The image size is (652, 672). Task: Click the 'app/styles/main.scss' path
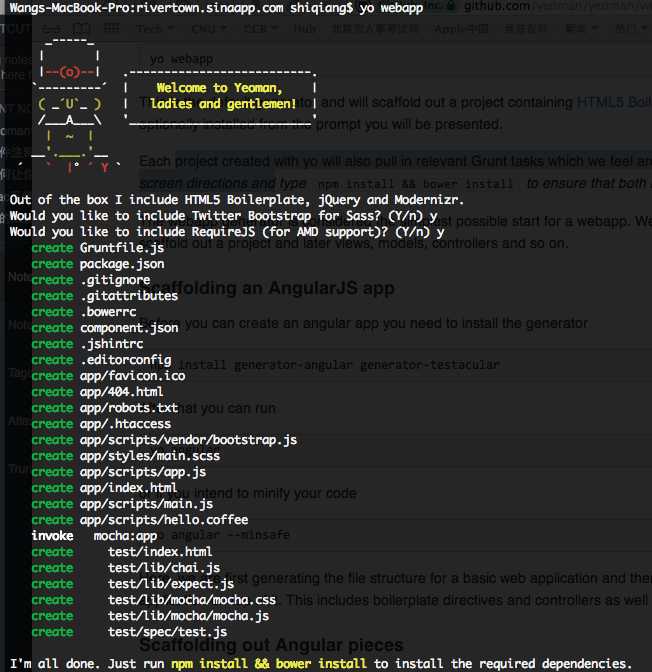click(150, 456)
